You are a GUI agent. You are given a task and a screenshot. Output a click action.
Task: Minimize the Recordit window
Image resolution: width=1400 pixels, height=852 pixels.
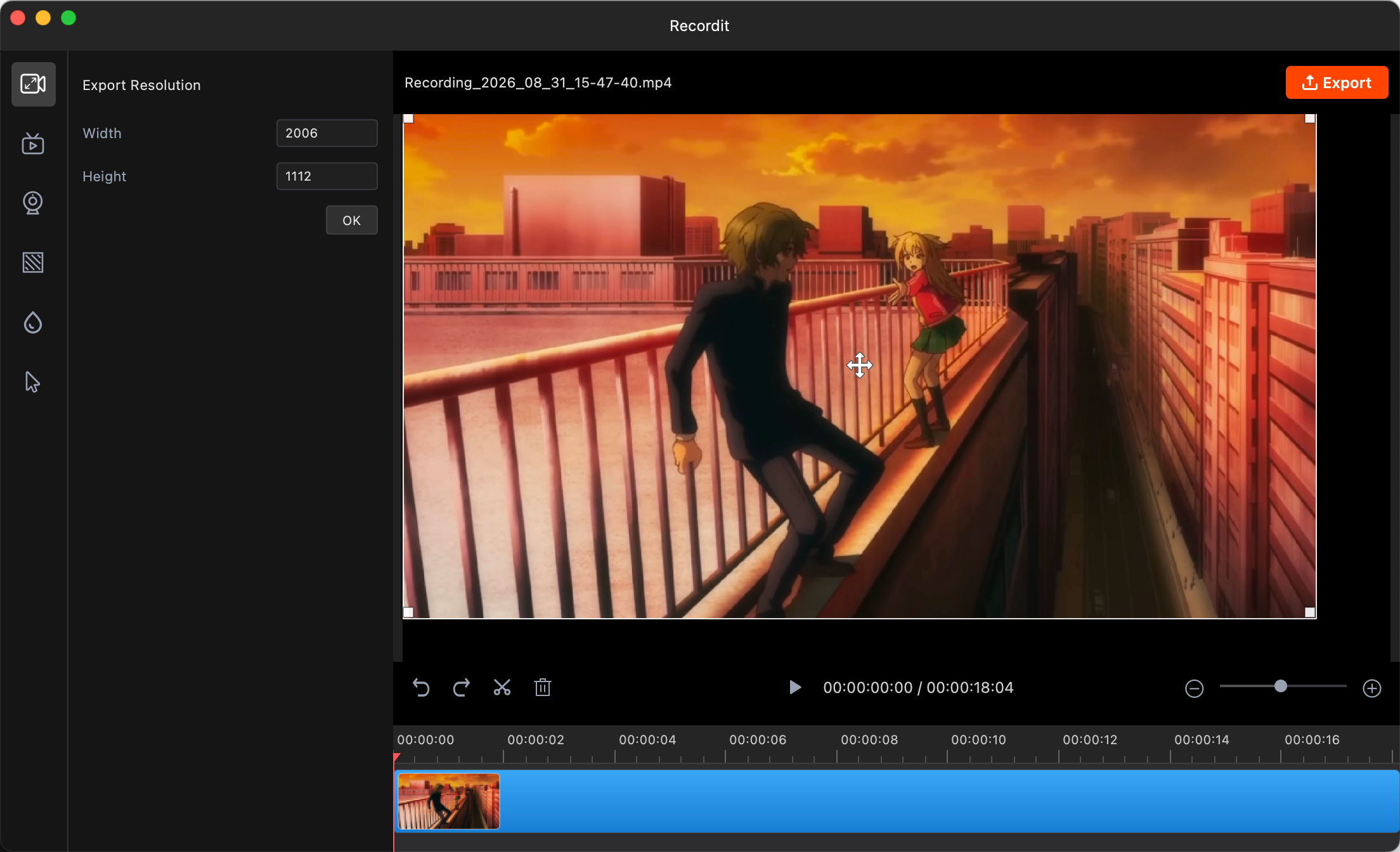(43, 18)
